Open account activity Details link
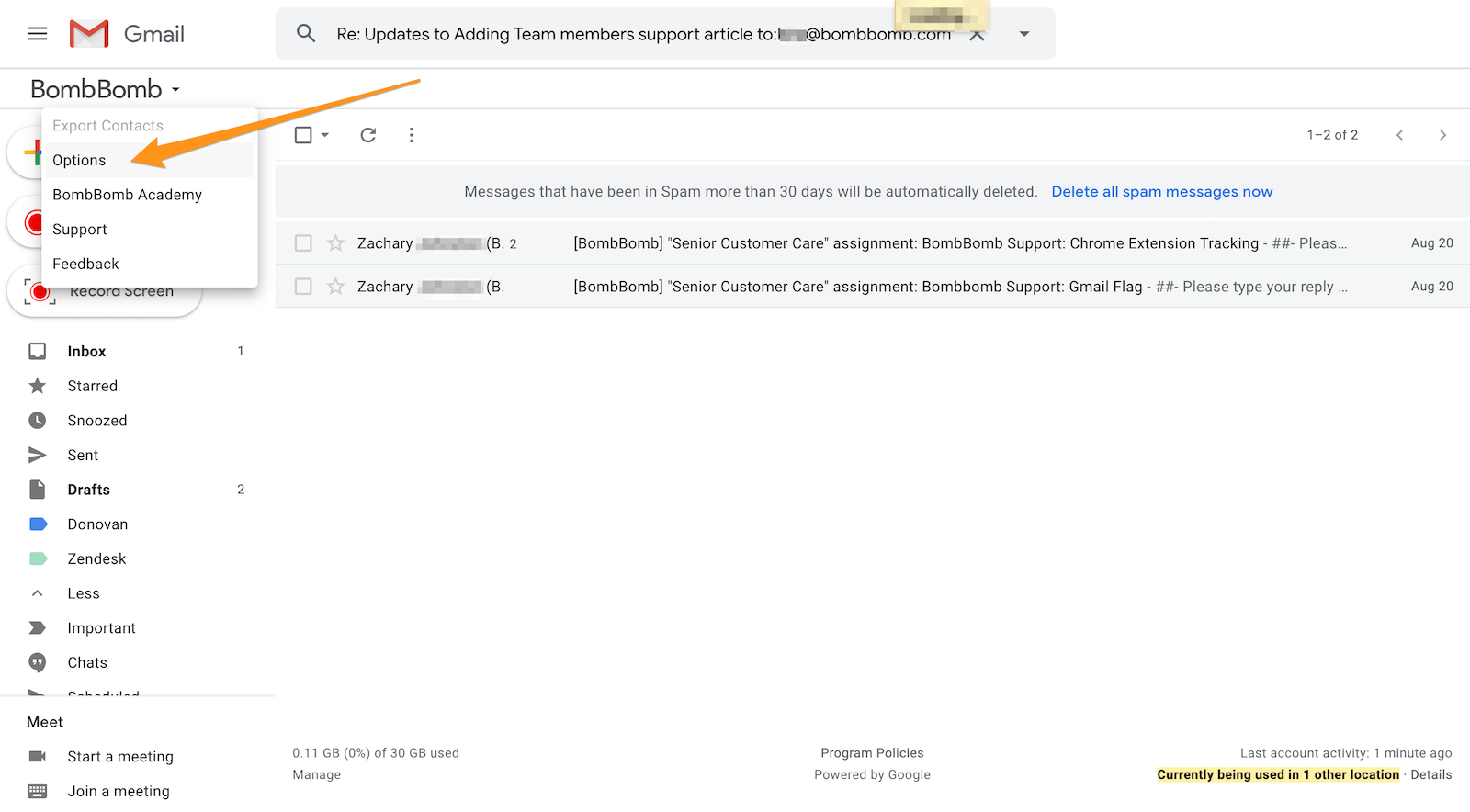 (1431, 775)
